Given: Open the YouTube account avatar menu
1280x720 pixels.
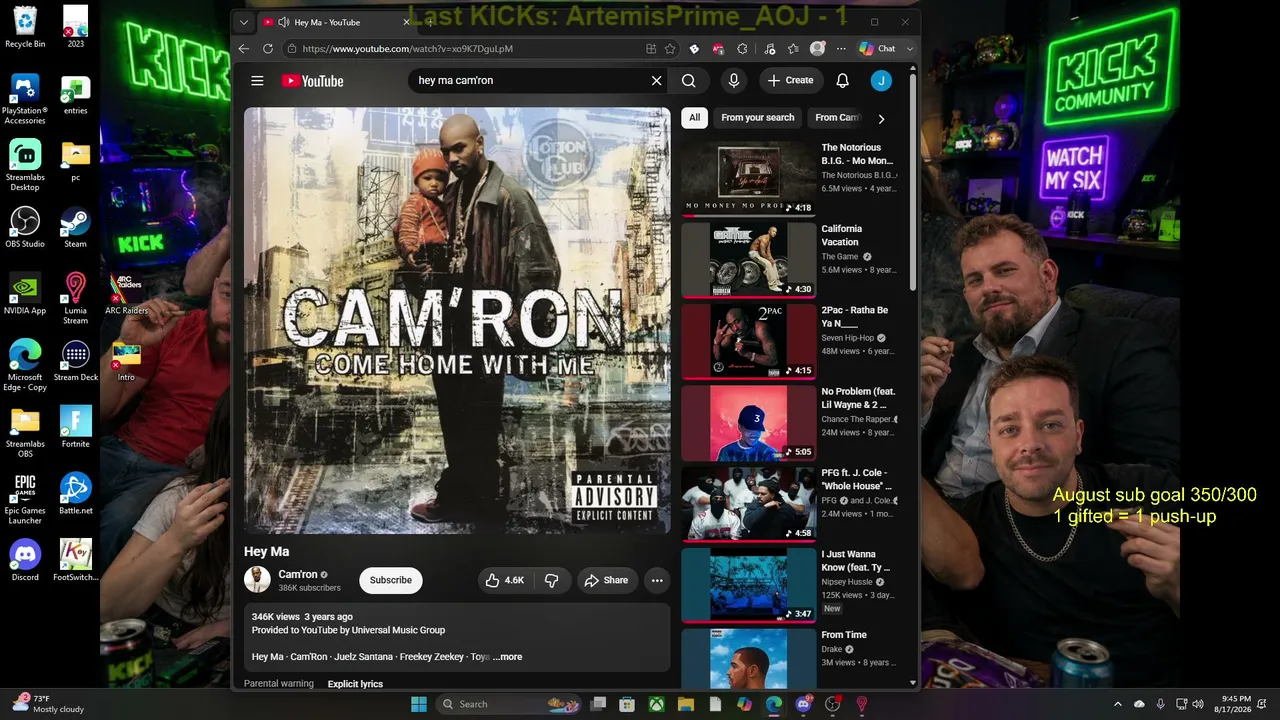Looking at the screenshot, I should tap(881, 81).
